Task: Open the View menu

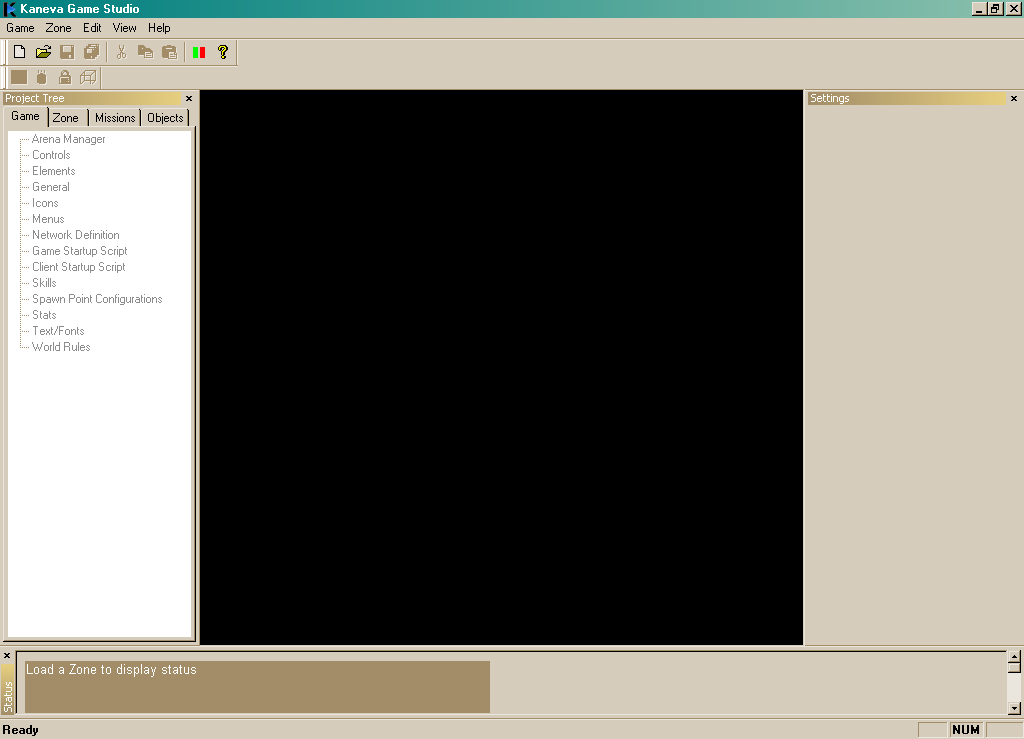Action: point(124,28)
